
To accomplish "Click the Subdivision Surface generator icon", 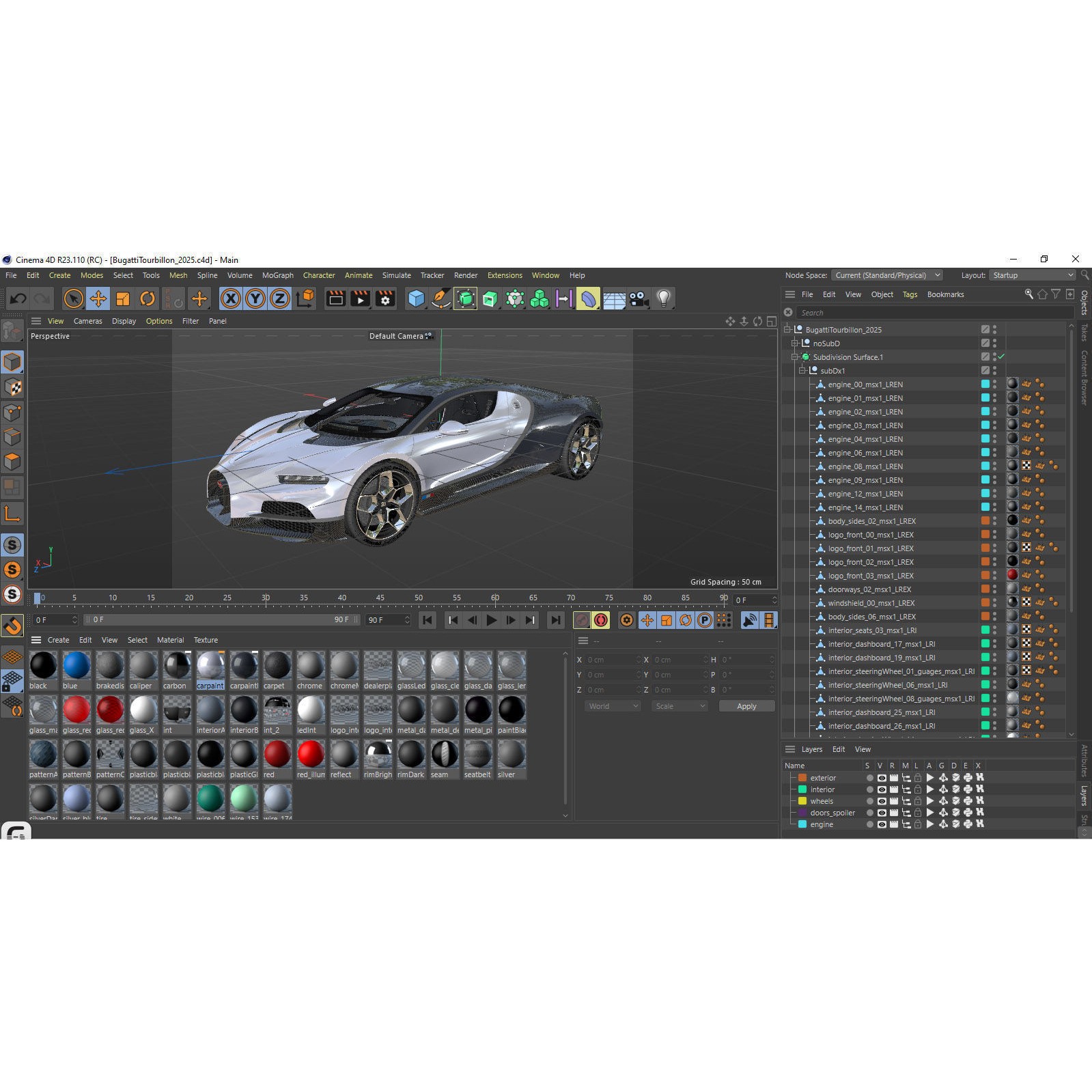I will coord(466,298).
